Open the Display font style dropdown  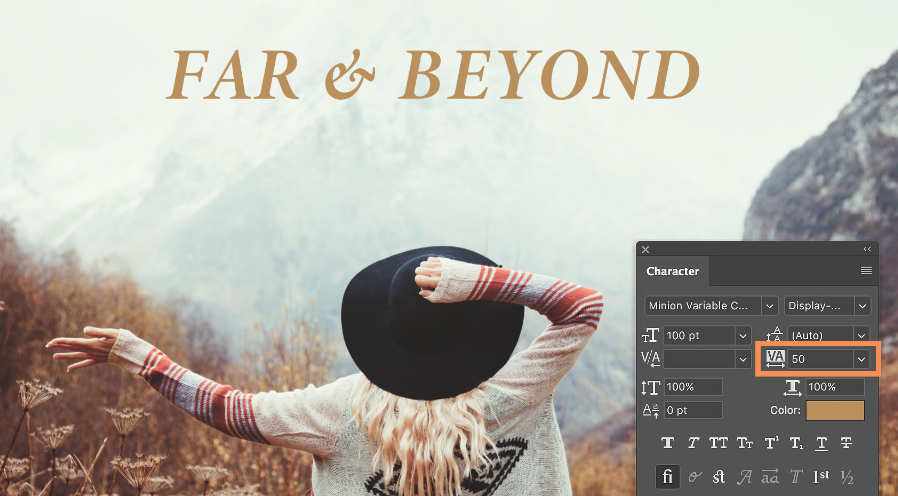862,306
